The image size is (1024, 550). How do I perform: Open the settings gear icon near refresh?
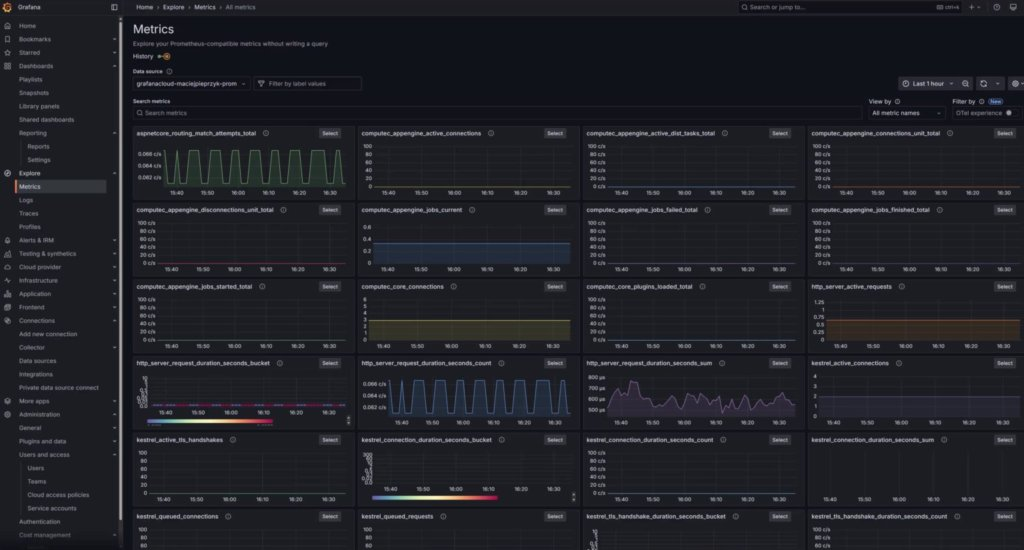point(1015,84)
